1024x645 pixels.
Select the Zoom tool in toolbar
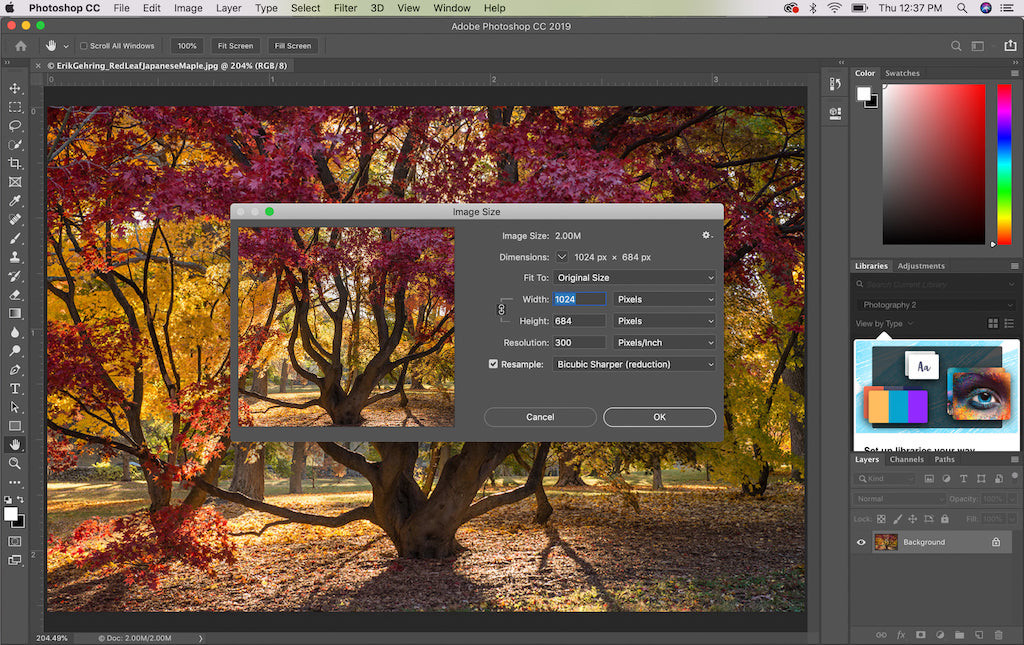[15, 464]
